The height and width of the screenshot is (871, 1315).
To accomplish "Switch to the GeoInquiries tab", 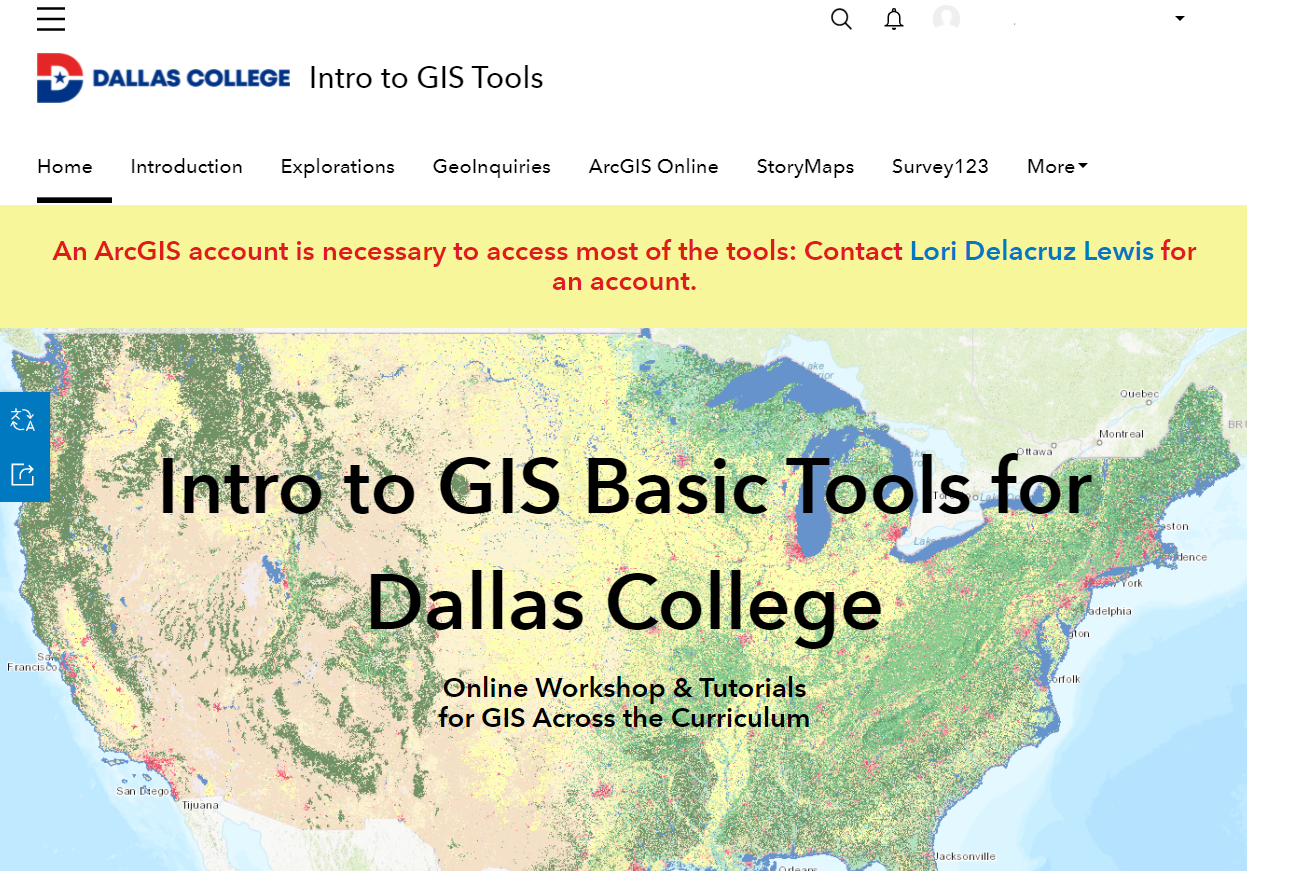I will [x=491, y=167].
